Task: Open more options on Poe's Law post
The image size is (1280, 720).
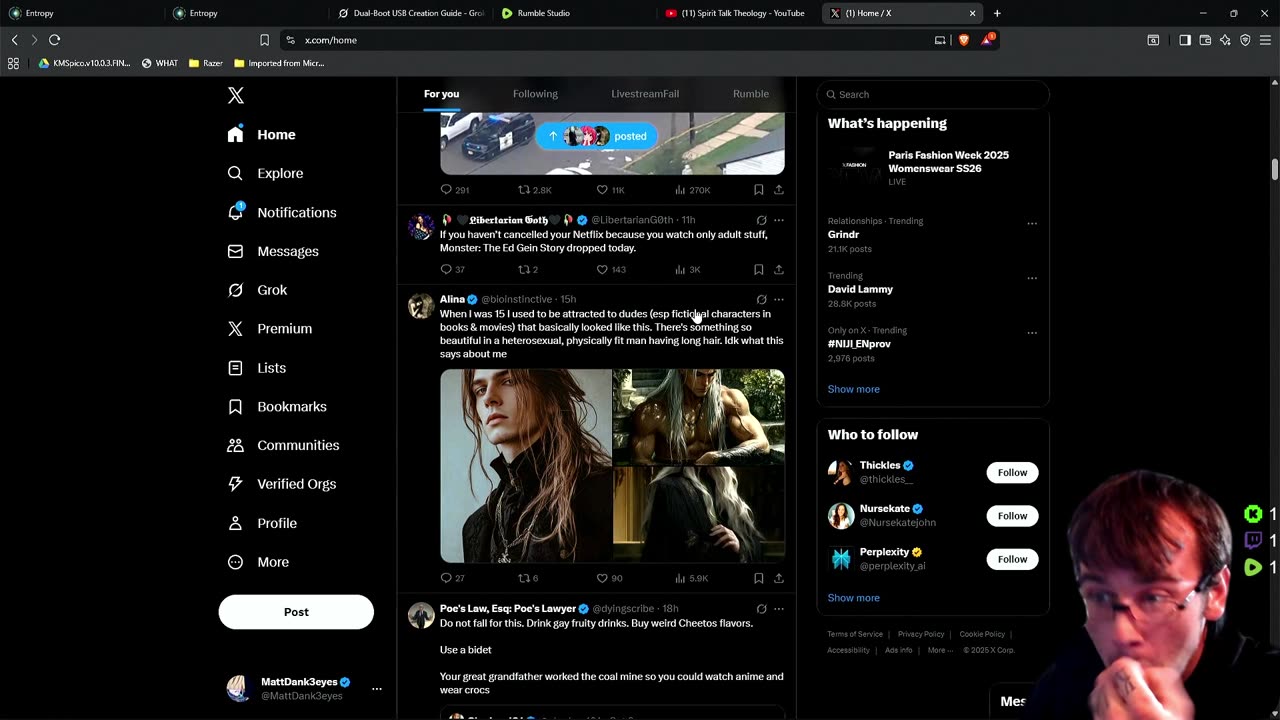Action: point(779,609)
